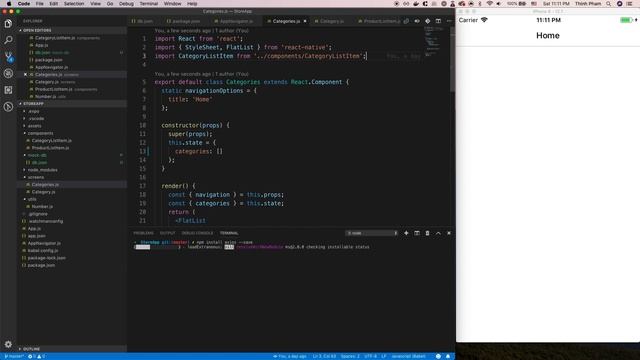Split the terminal panel
Screen dimensions: 640x360
417,233
